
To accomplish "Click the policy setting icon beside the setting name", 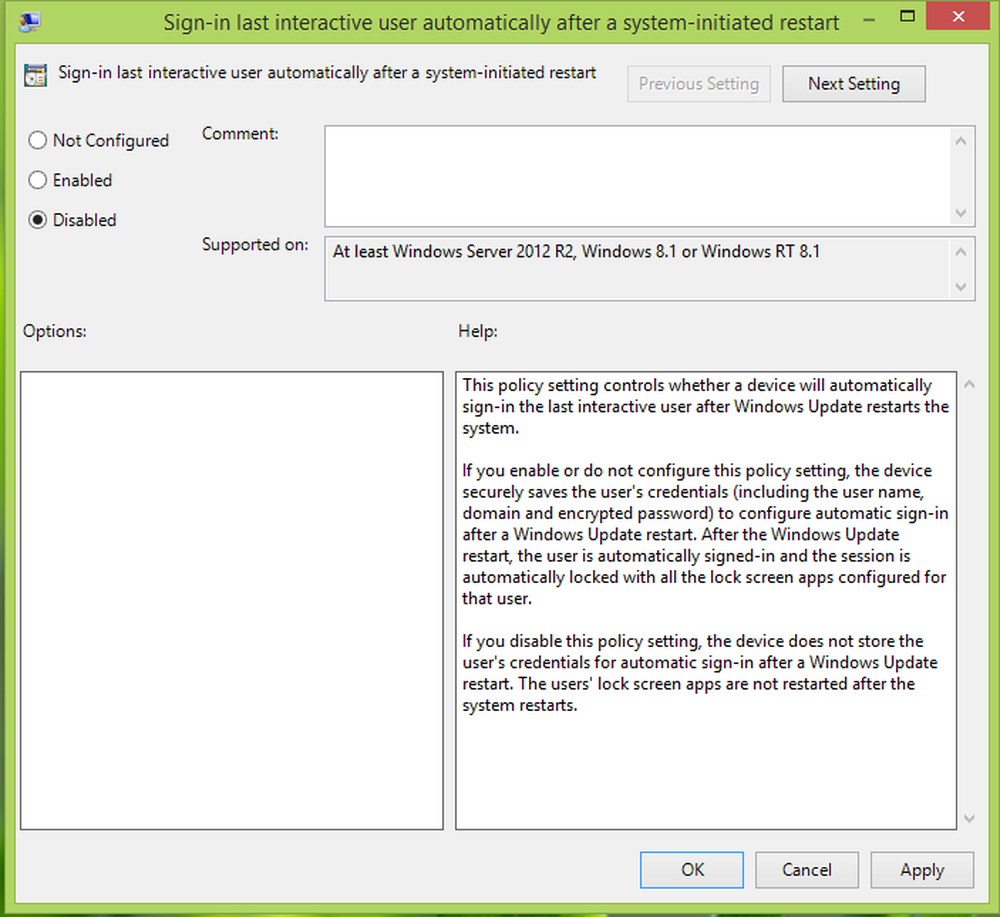I will 35,74.
